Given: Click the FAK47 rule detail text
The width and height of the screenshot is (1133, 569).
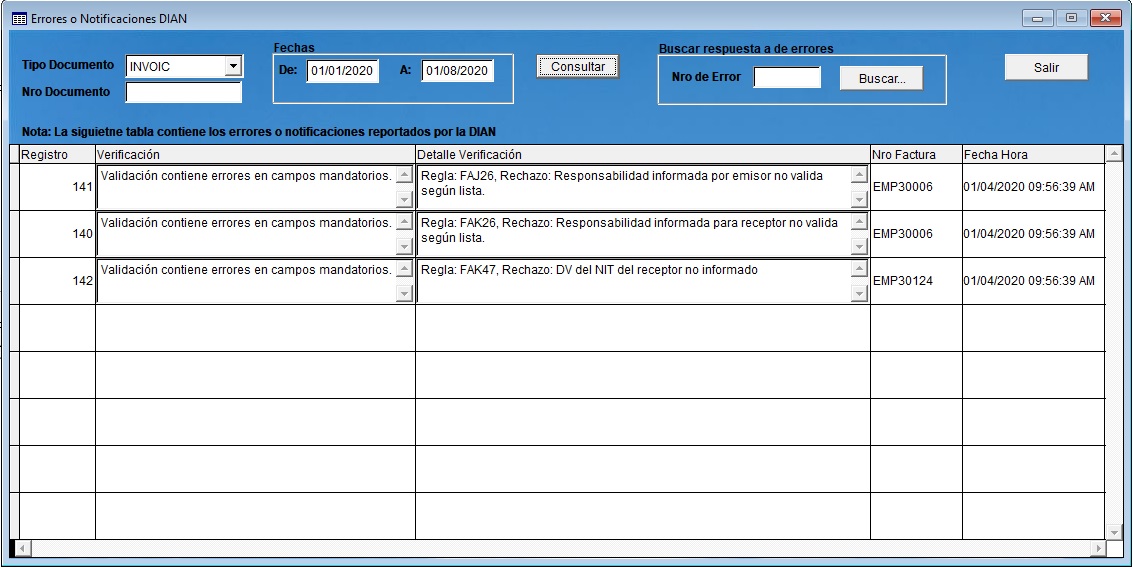Looking at the screenshot, I should (x=589, y=270).
